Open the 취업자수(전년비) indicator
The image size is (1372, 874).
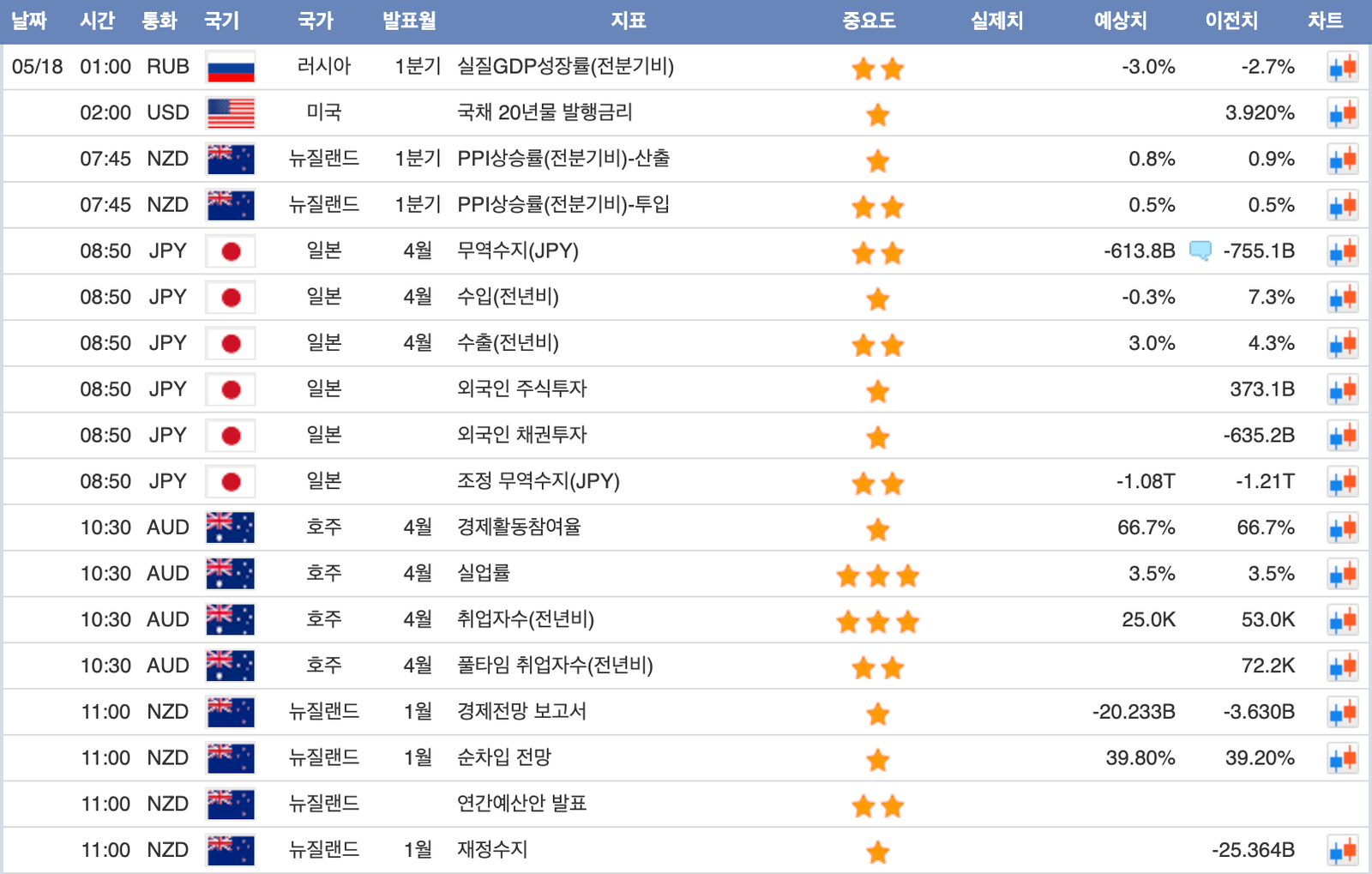(525, 619)
